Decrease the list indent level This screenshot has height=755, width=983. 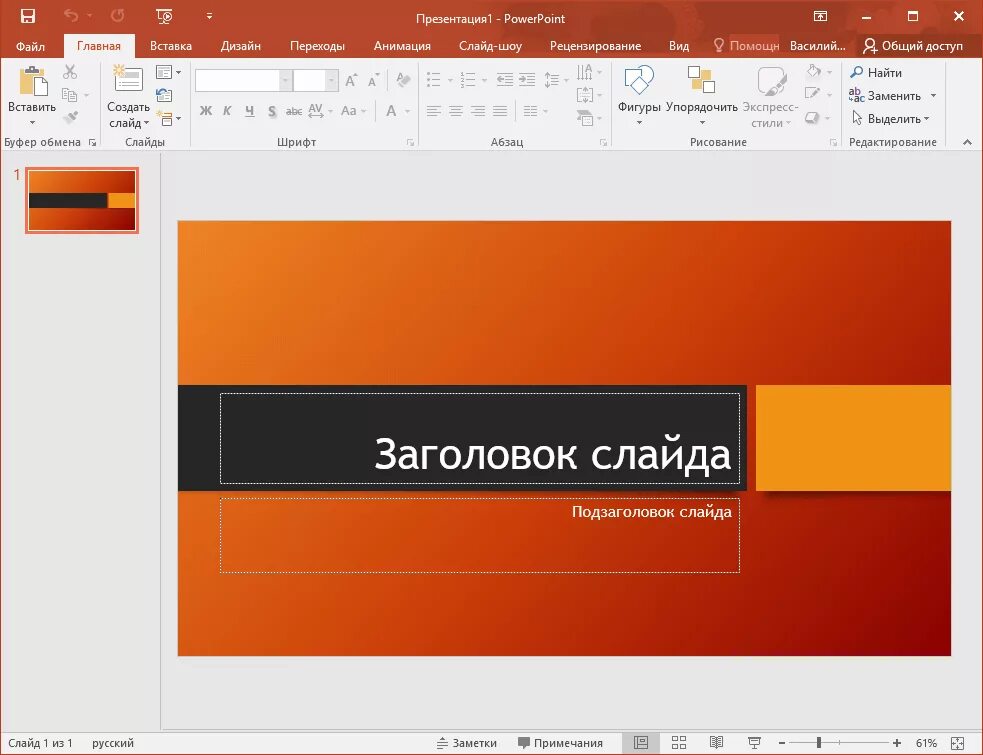505,80
